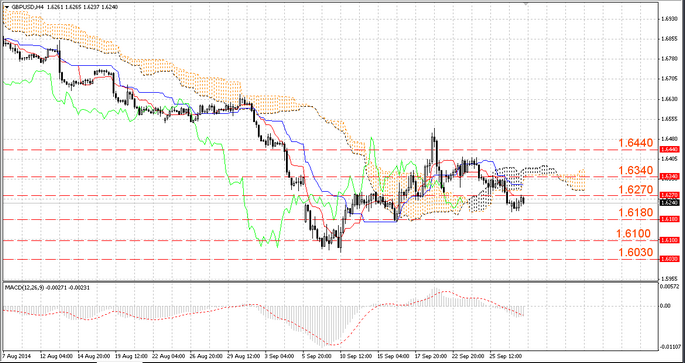The image size is (685, 363).
Task: Click the 1.6705 price axis value
Action: coord(669,79)
